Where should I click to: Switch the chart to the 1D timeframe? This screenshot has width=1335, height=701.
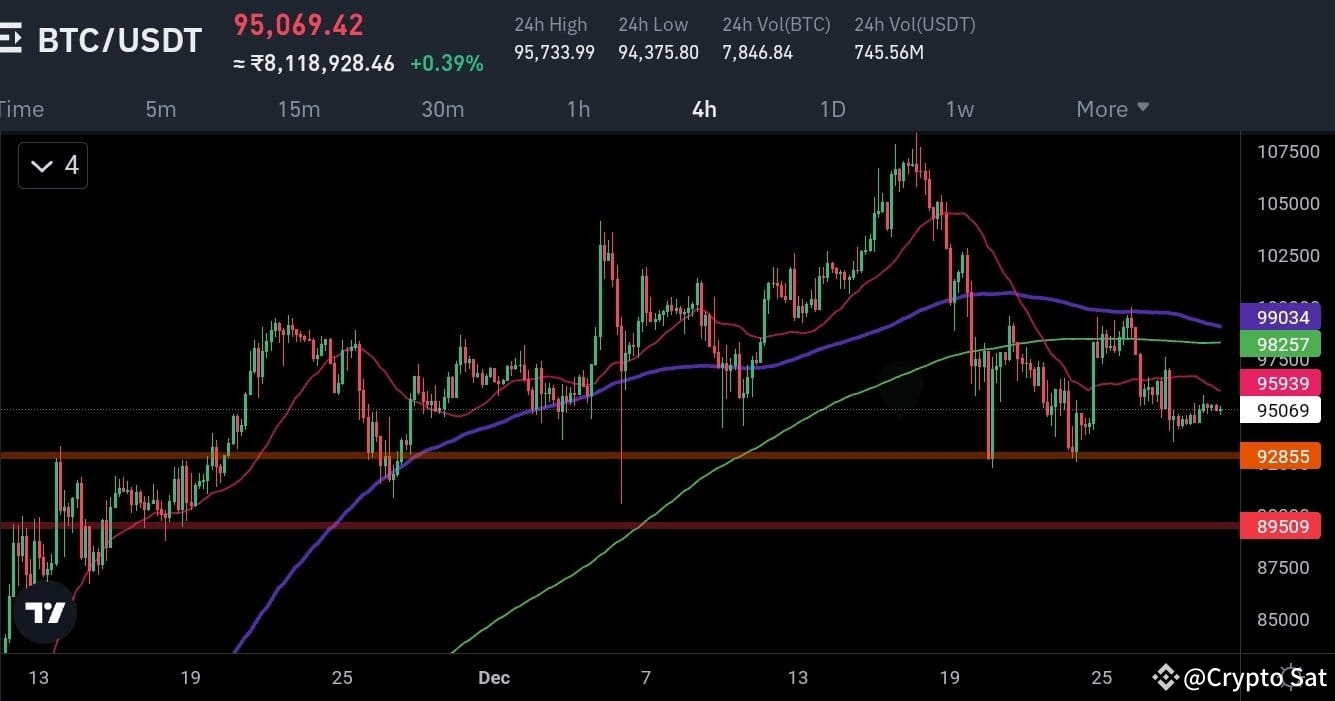(x=832, y=109)
